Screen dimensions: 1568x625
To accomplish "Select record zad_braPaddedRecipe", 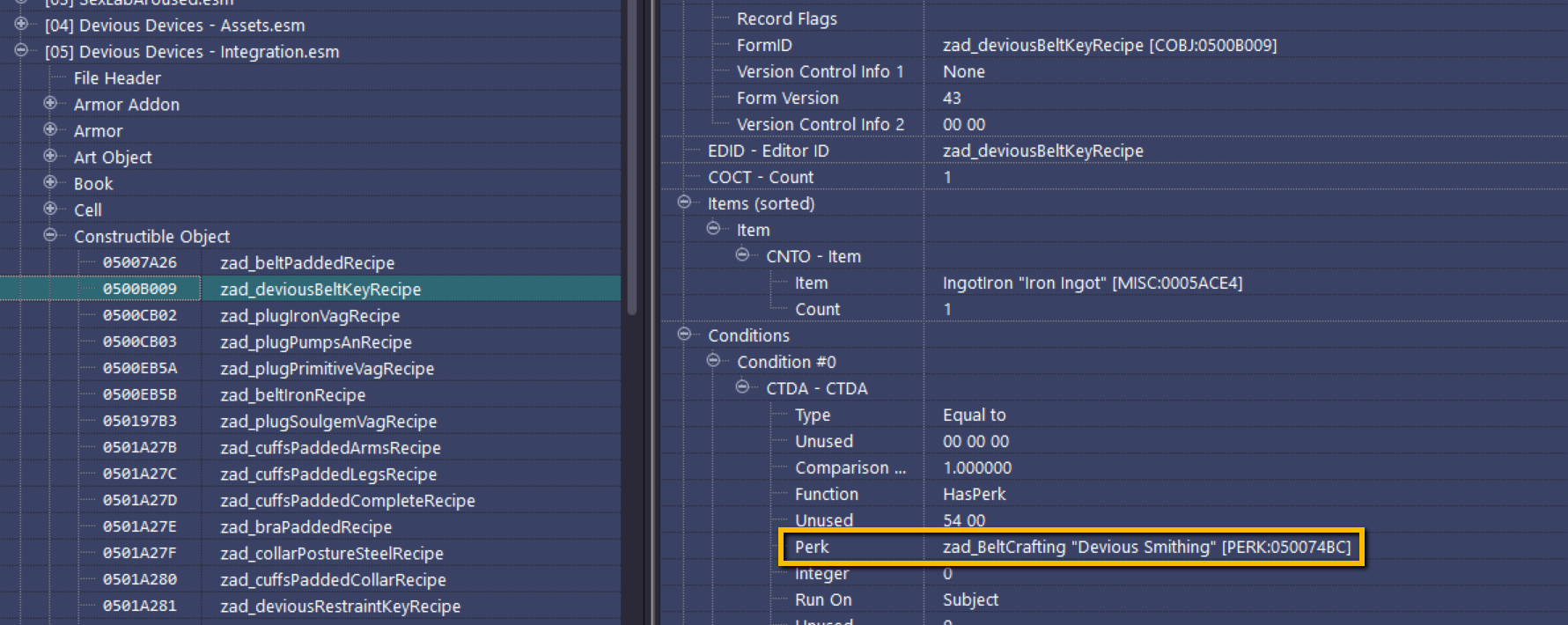I will [306, 527].
